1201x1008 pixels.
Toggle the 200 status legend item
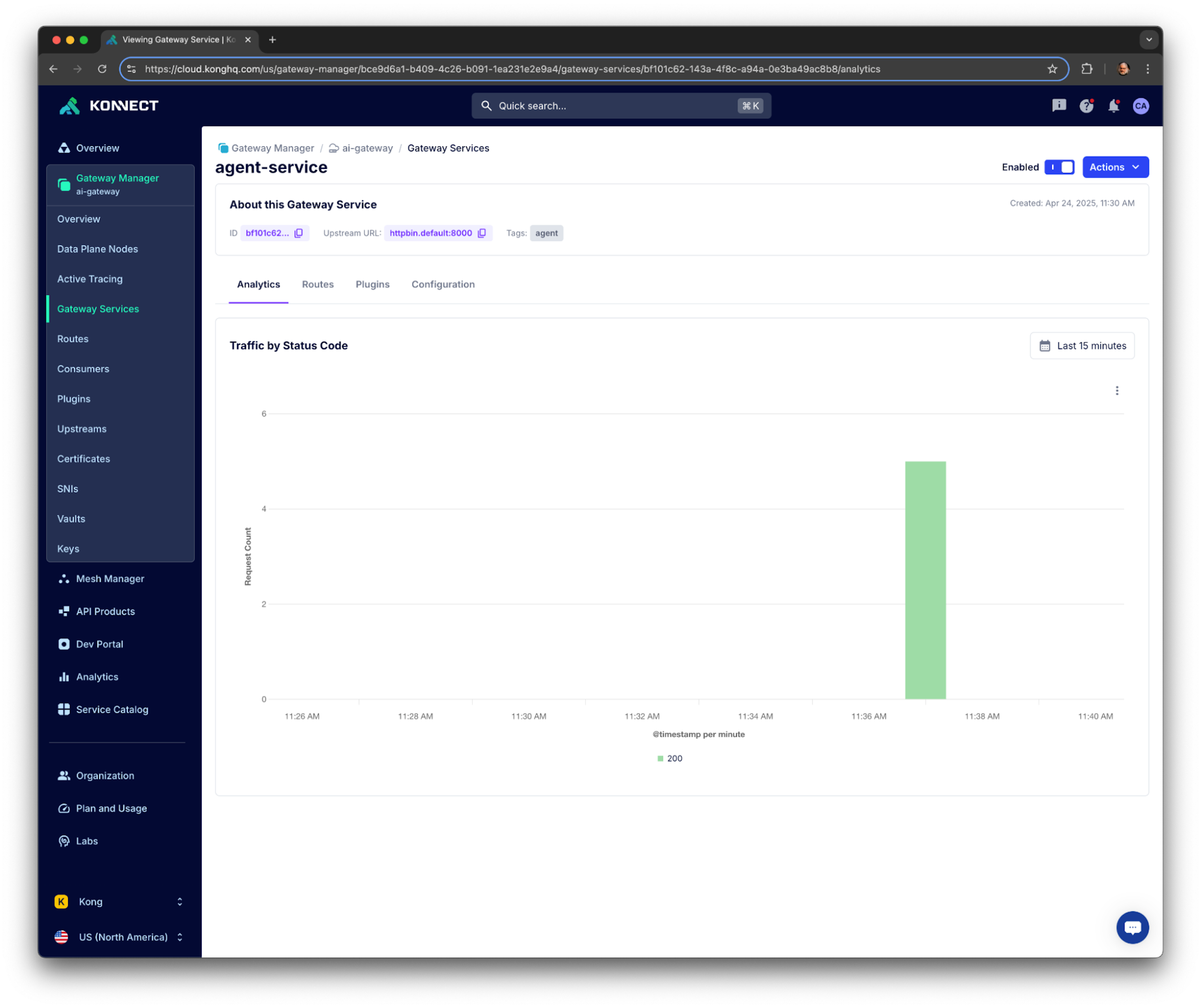pyautogui.click(x=670, y=758)
